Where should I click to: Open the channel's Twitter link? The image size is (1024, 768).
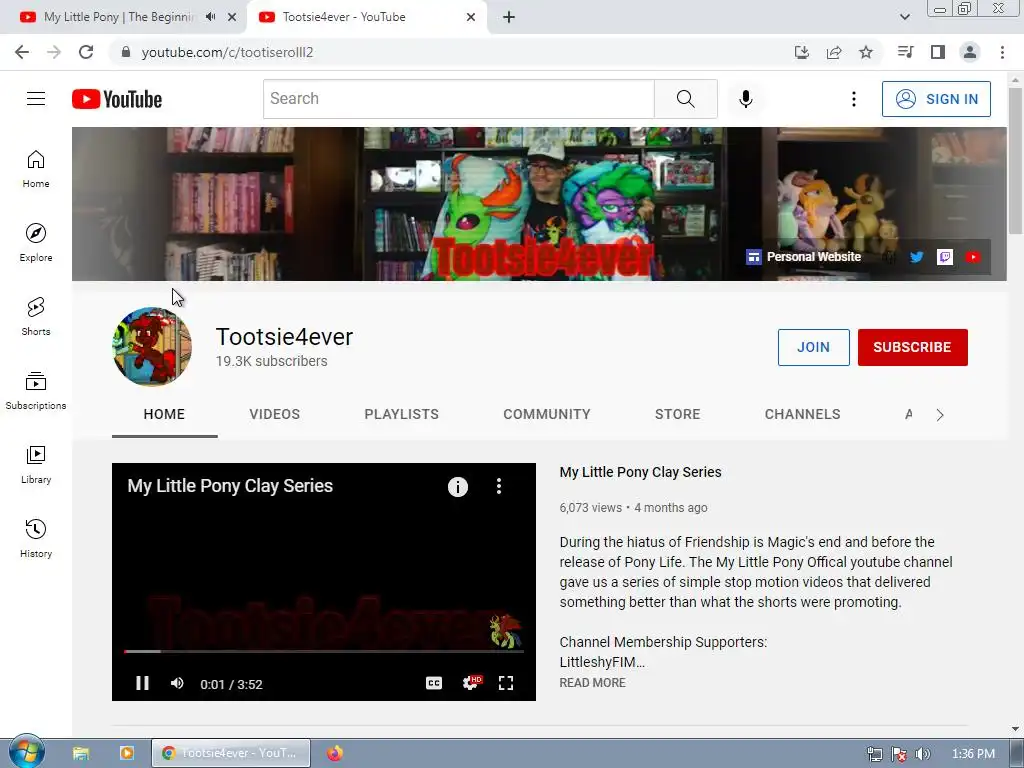[x=917, y=257]
